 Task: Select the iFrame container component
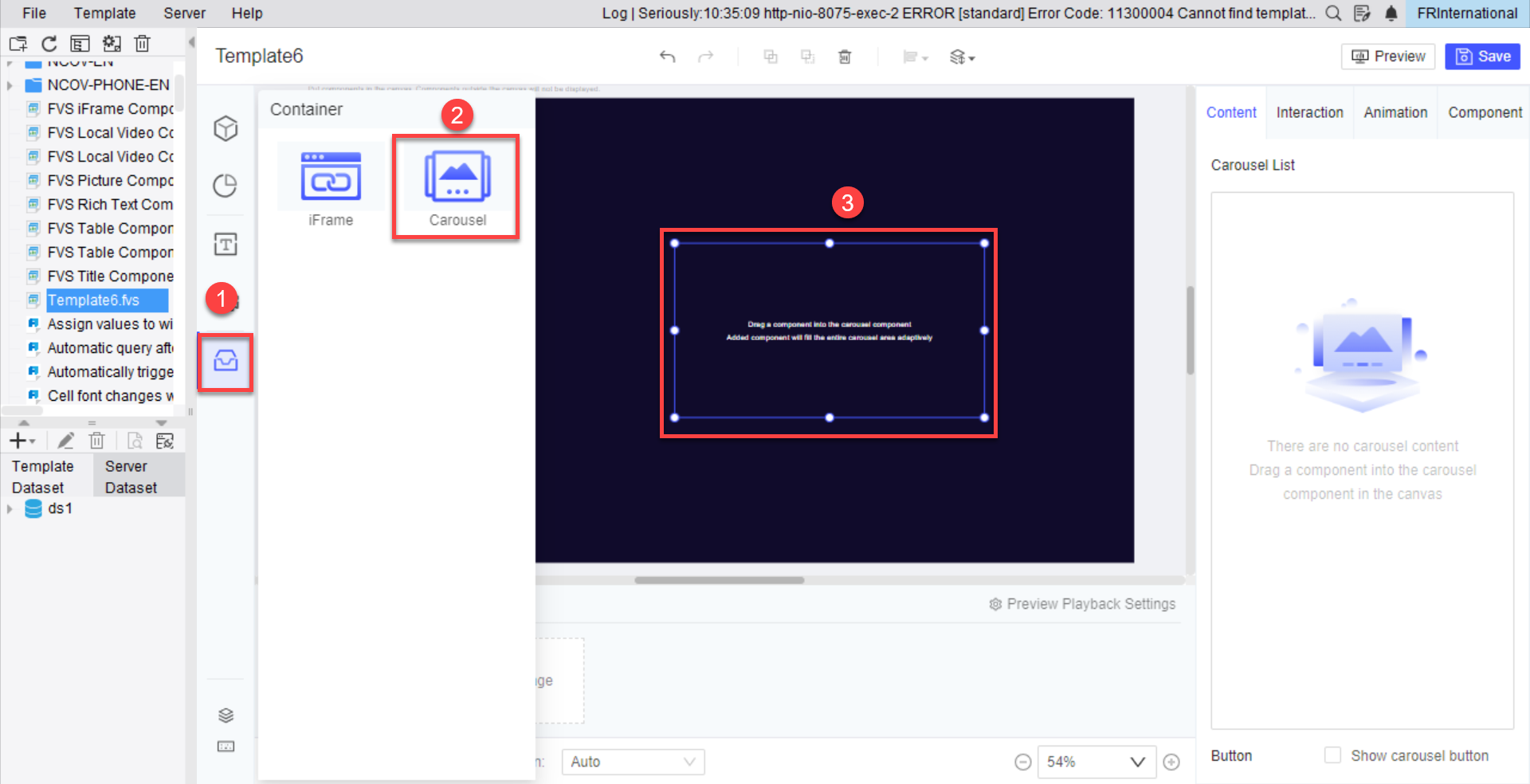[330, 183]
